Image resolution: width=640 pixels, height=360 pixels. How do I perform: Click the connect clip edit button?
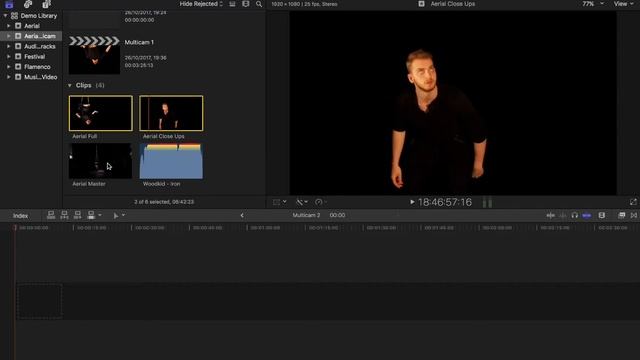coord(51,215)
